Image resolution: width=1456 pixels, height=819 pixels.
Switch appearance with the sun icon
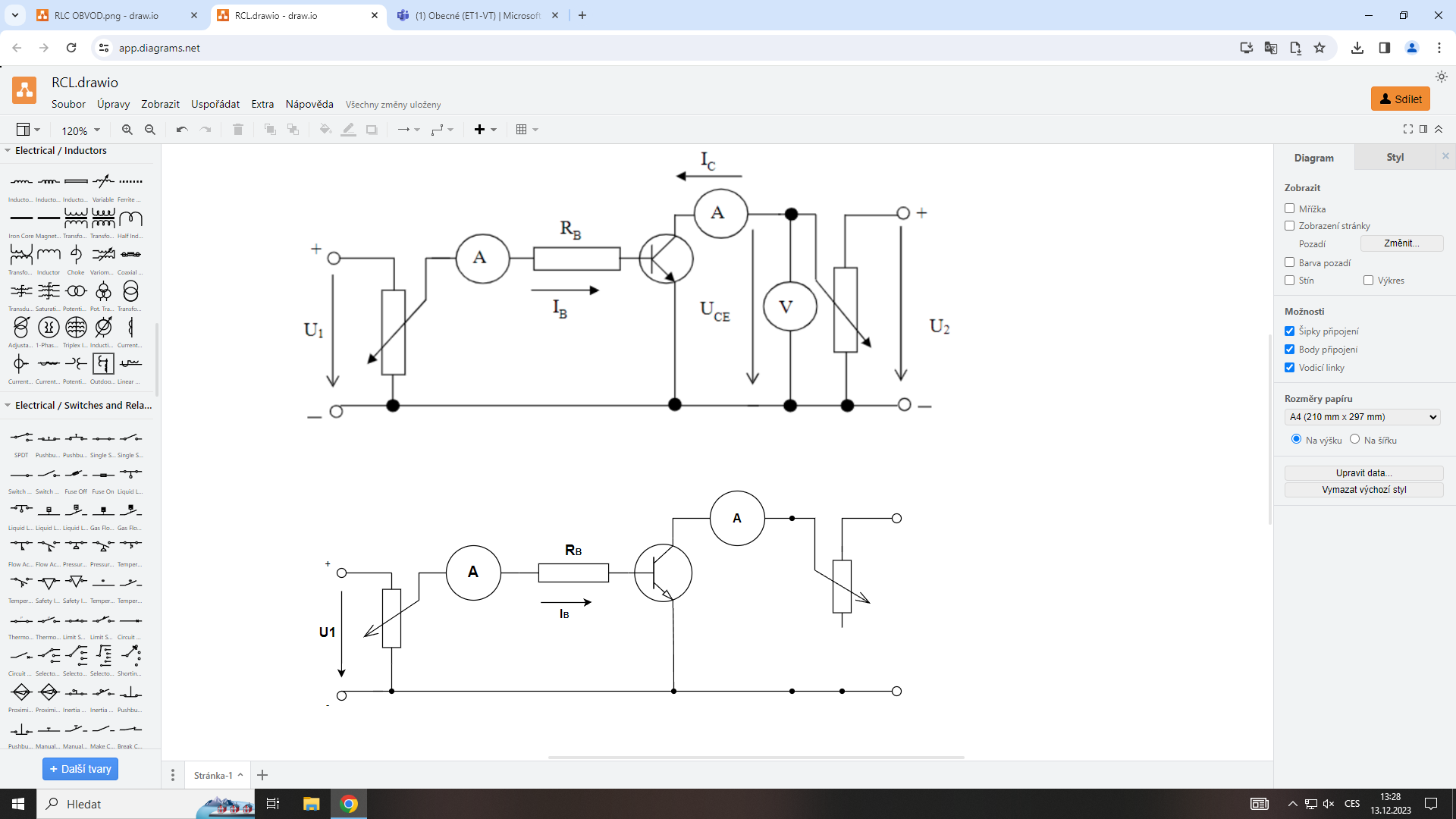(1442, 77)
